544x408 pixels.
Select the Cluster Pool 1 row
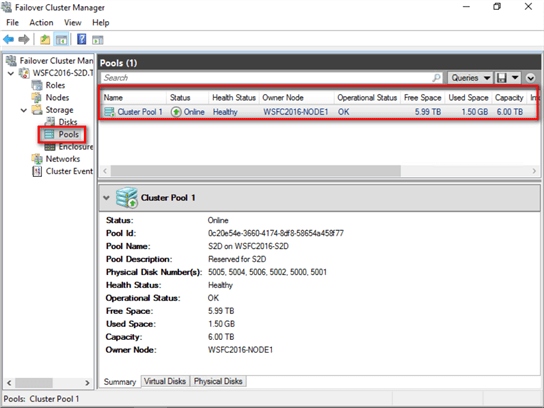point(318,112)
